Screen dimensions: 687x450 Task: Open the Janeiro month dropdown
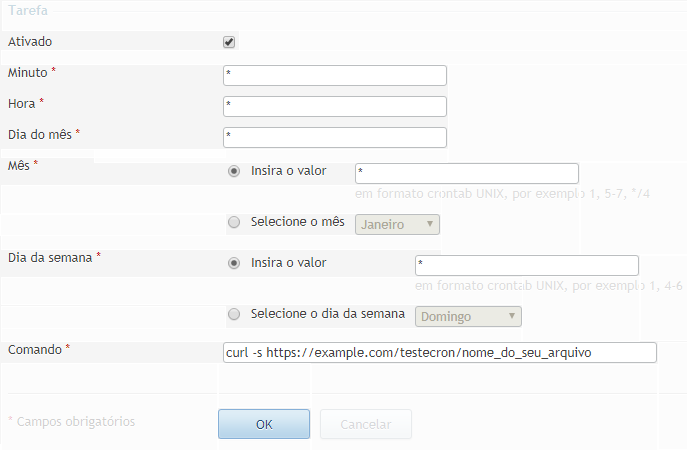click(397, 224)
